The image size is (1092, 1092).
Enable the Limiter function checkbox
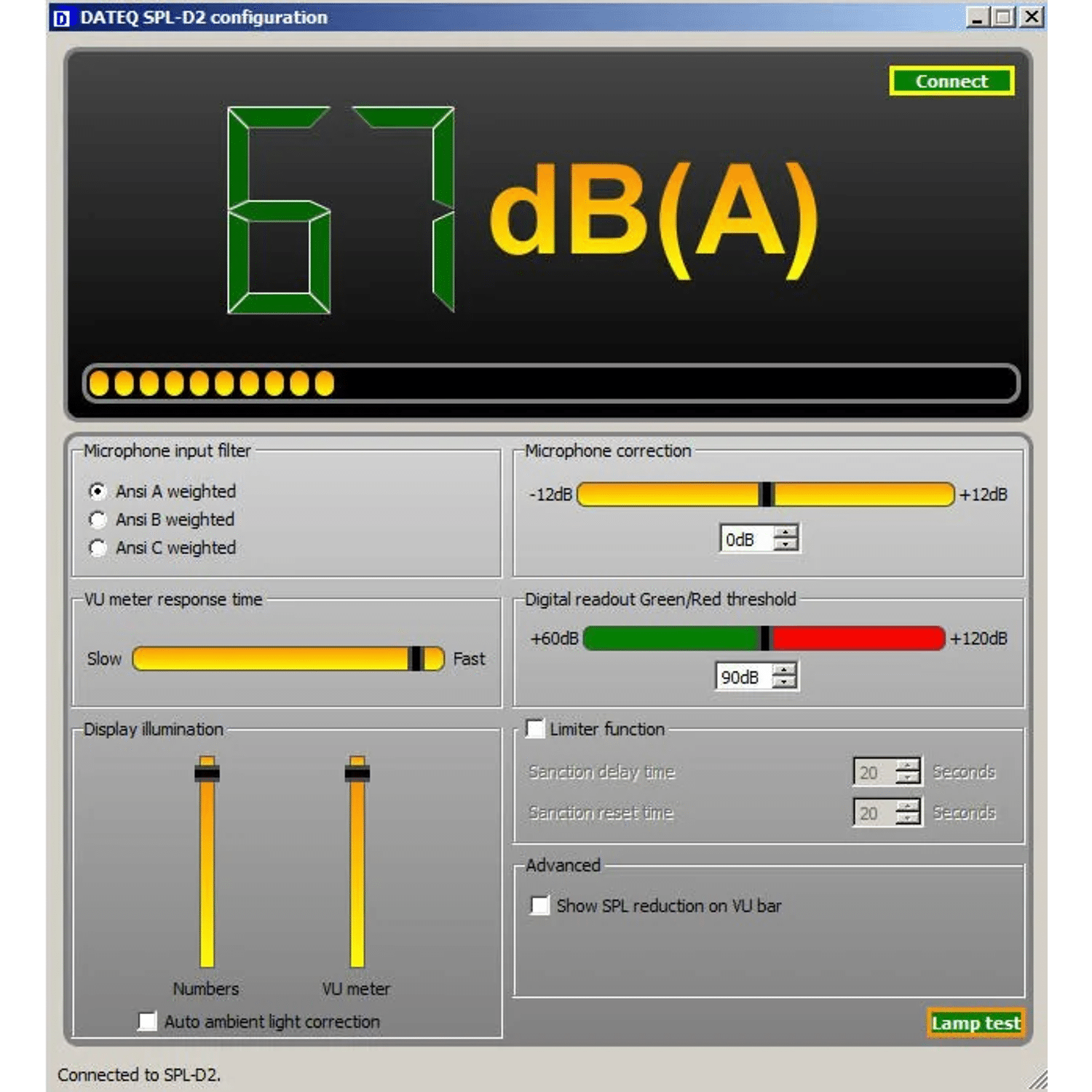tap(535, 729)
